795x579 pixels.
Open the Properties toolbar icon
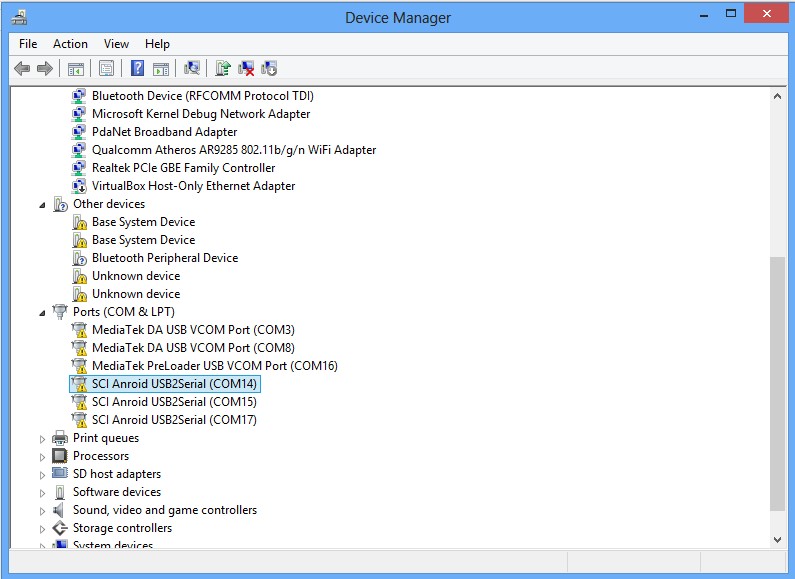pyautogui.click(x=106, y=68)
